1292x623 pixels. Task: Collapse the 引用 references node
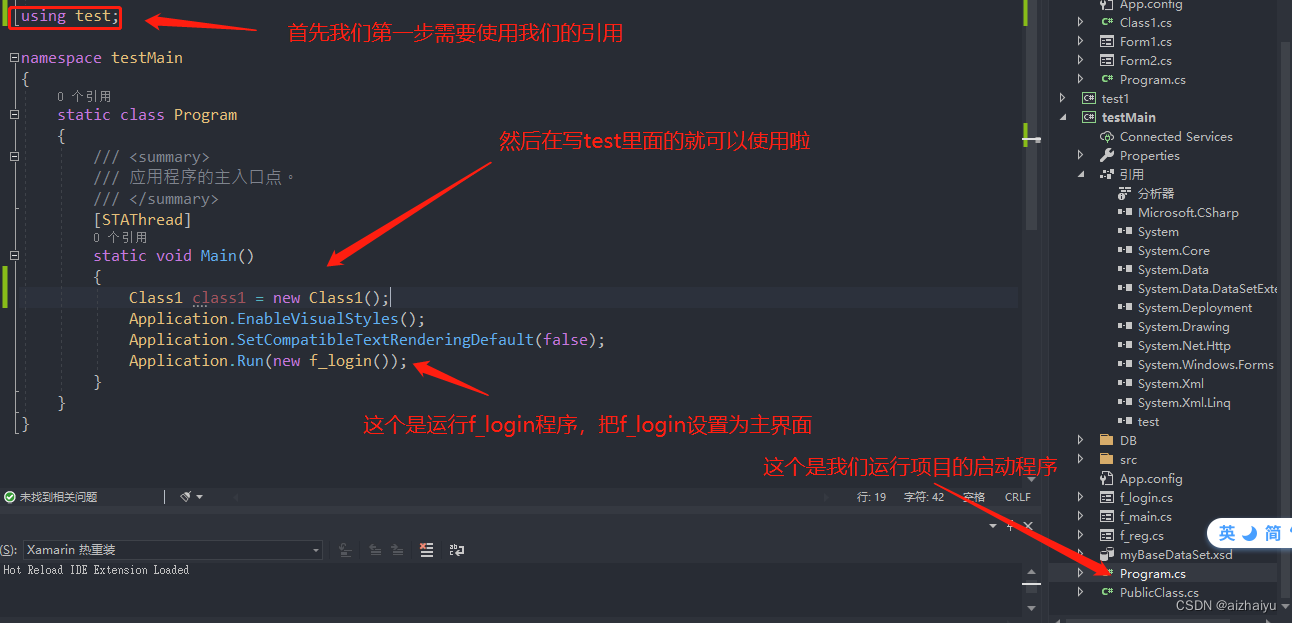pyautogui.click(x=1081, y=174)
